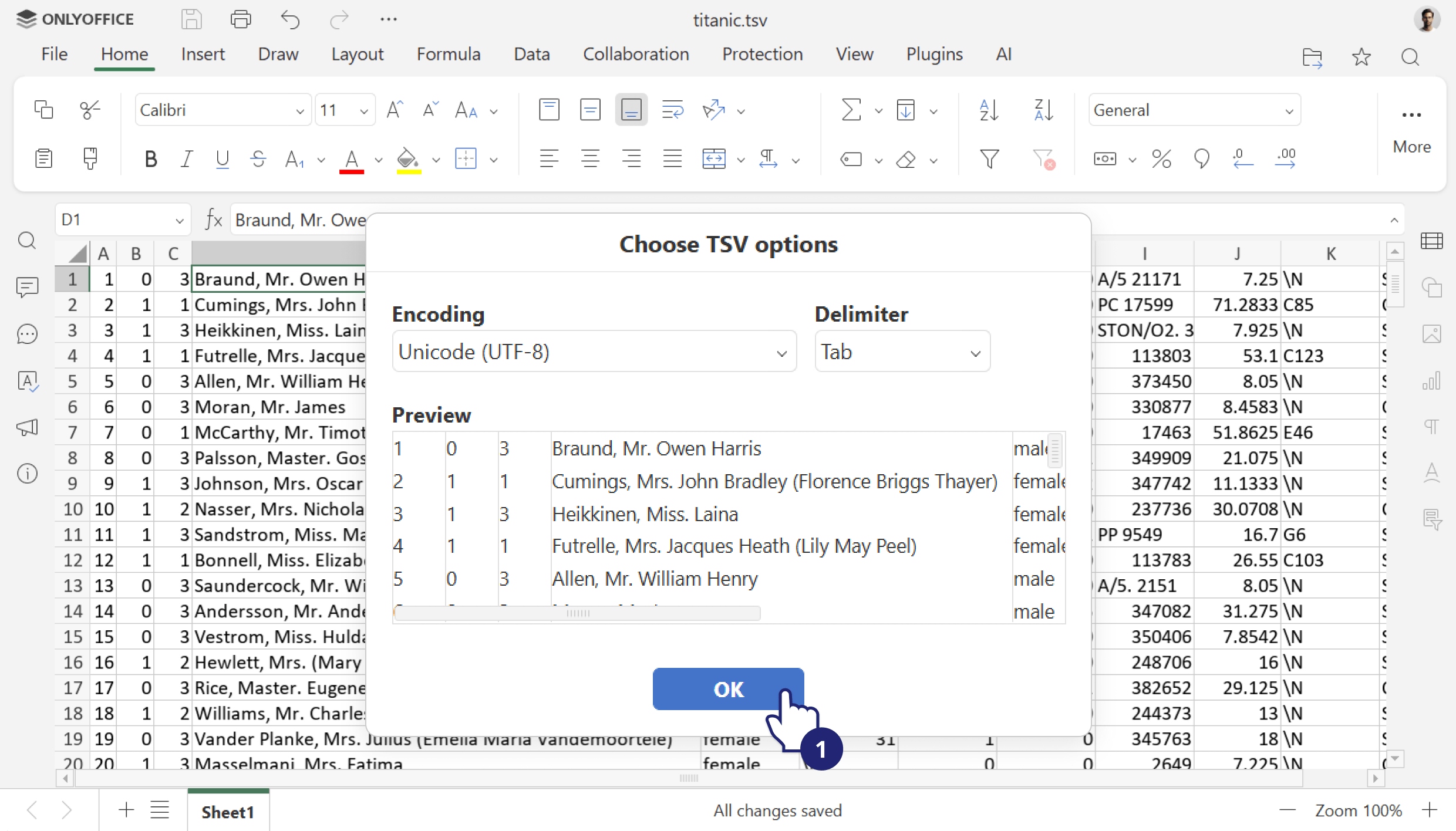Image resolution: width=1456 pixels, height=831 pixels.
Task: Toggle strikethrough formatting
Action: point(258,158)
